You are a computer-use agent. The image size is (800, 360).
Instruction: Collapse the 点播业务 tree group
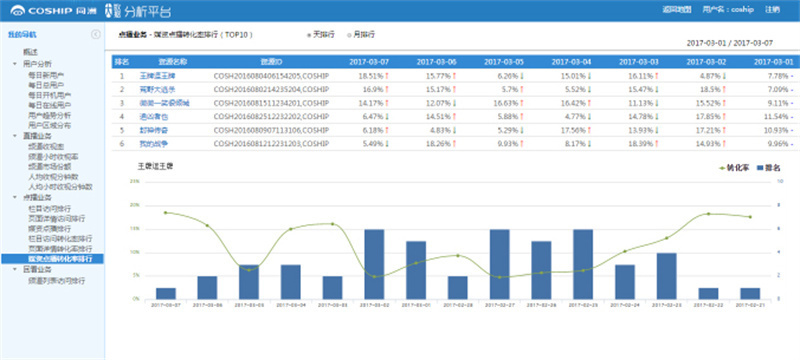coord(14,197)
